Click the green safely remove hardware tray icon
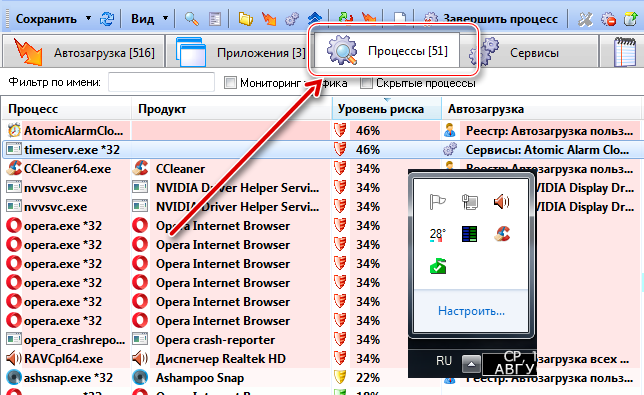 (x=437, y=266)
